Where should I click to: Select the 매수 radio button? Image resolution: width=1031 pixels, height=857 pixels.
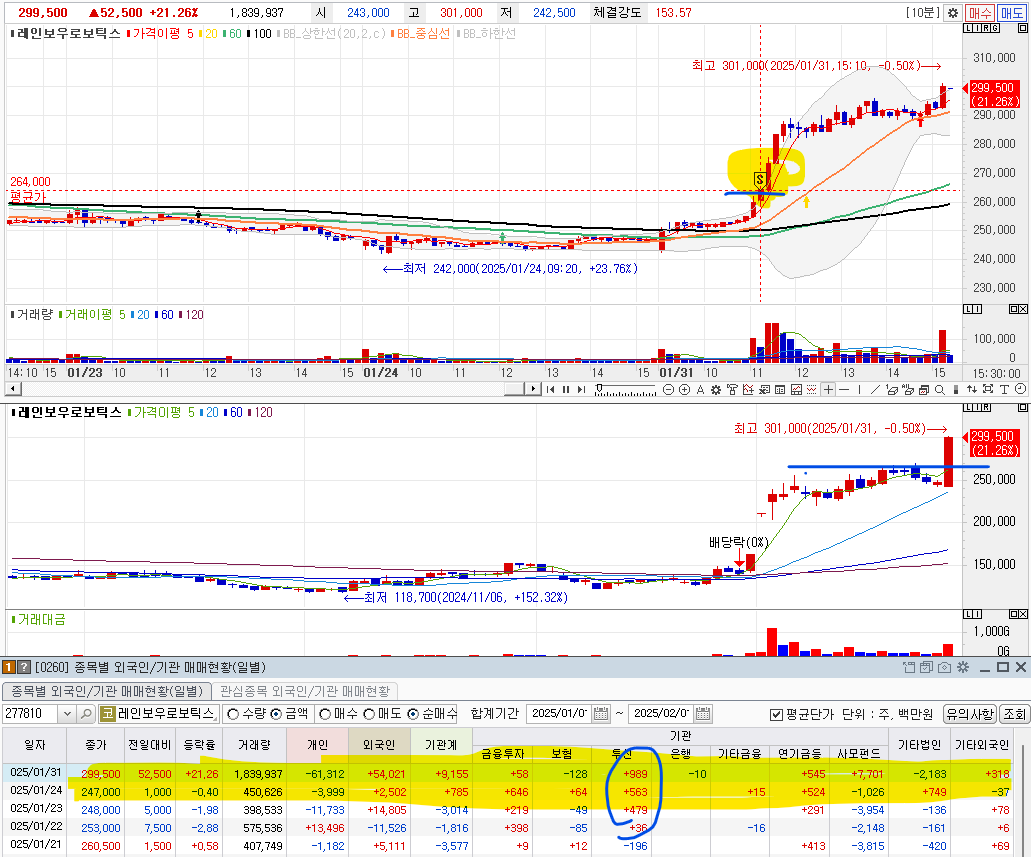pyautogui.click(x=325, y=714)
